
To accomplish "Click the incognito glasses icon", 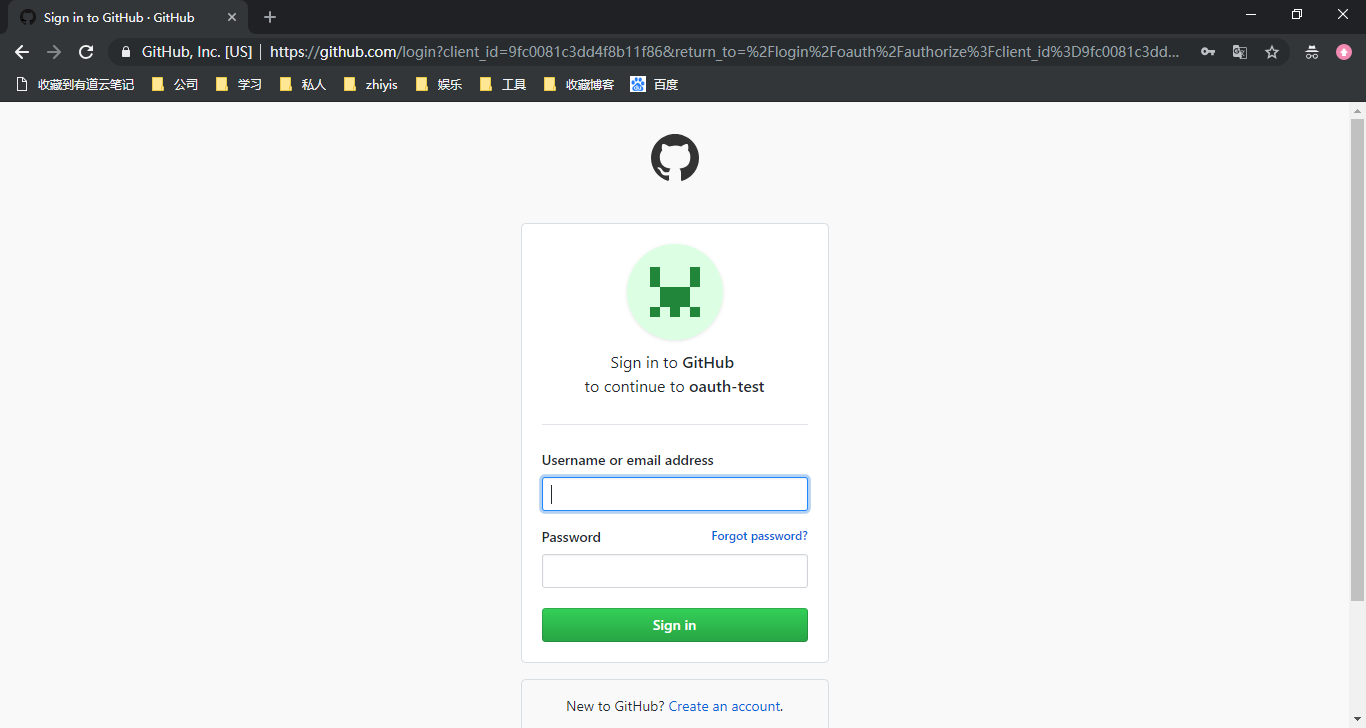I will (1312, 52).
